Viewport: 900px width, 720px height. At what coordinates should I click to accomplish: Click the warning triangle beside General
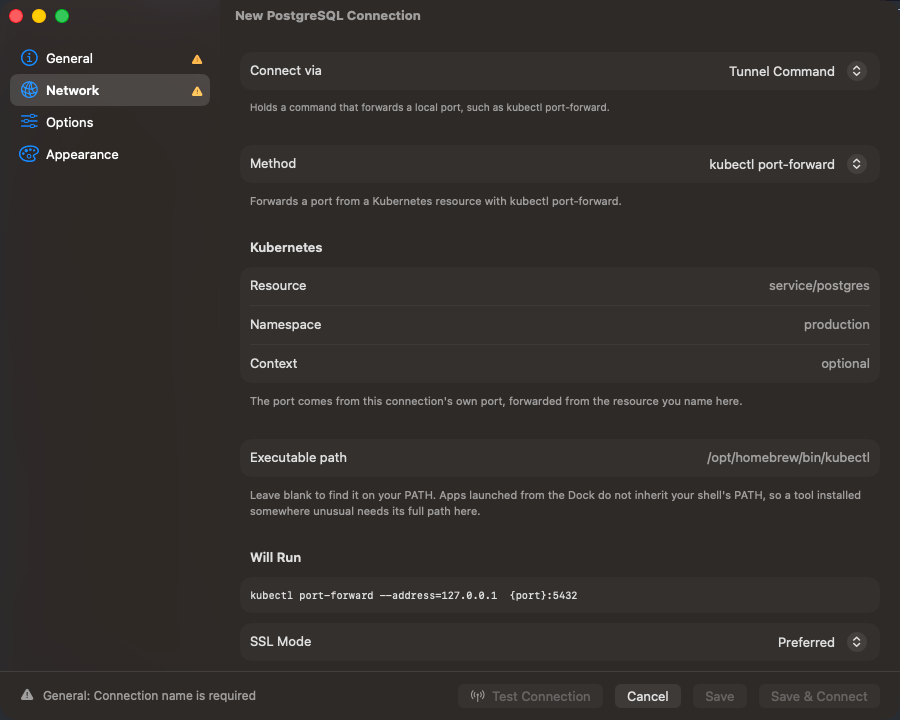click(197, 59)
